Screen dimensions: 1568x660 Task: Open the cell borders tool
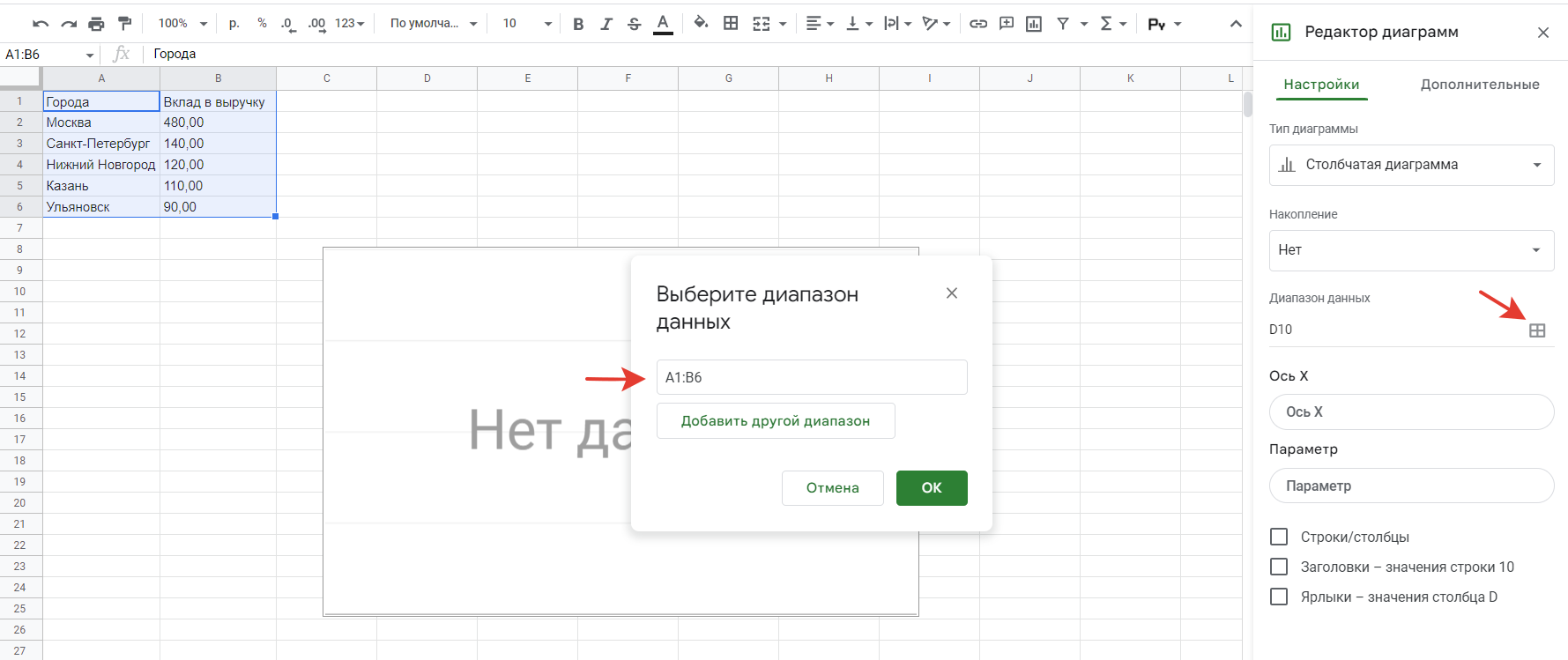(x=731, y=24)
